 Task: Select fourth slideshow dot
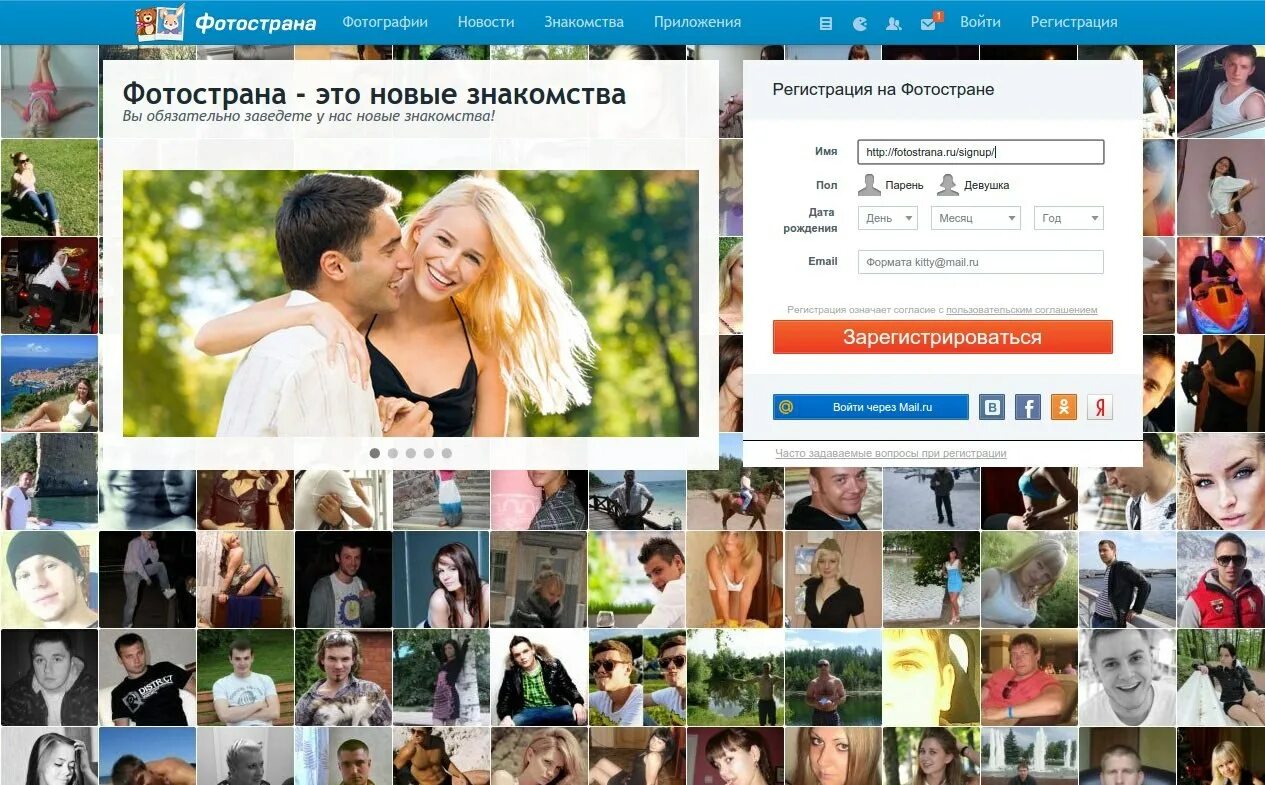coord(429,453)
